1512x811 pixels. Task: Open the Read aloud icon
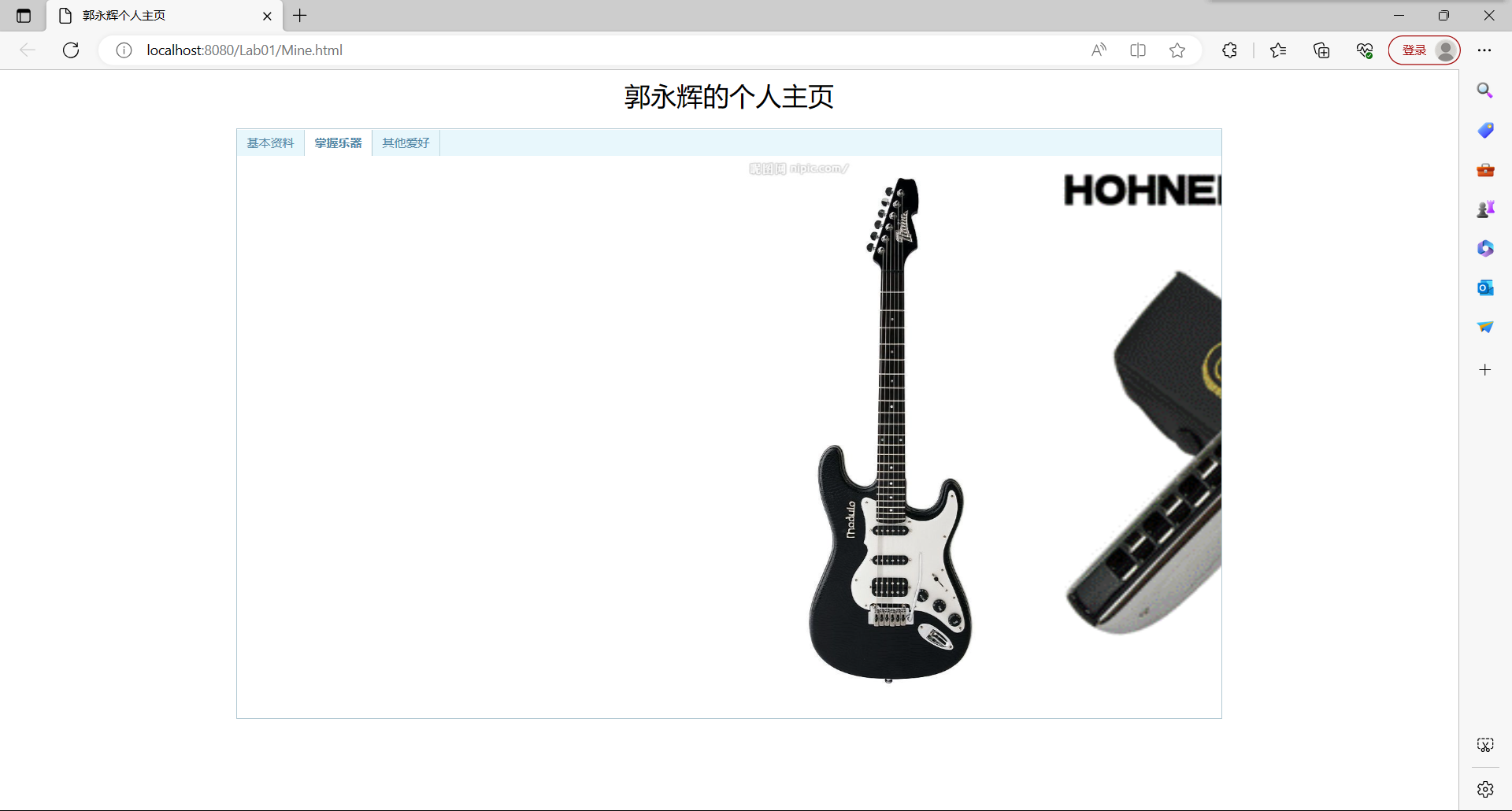point(1099,50)
